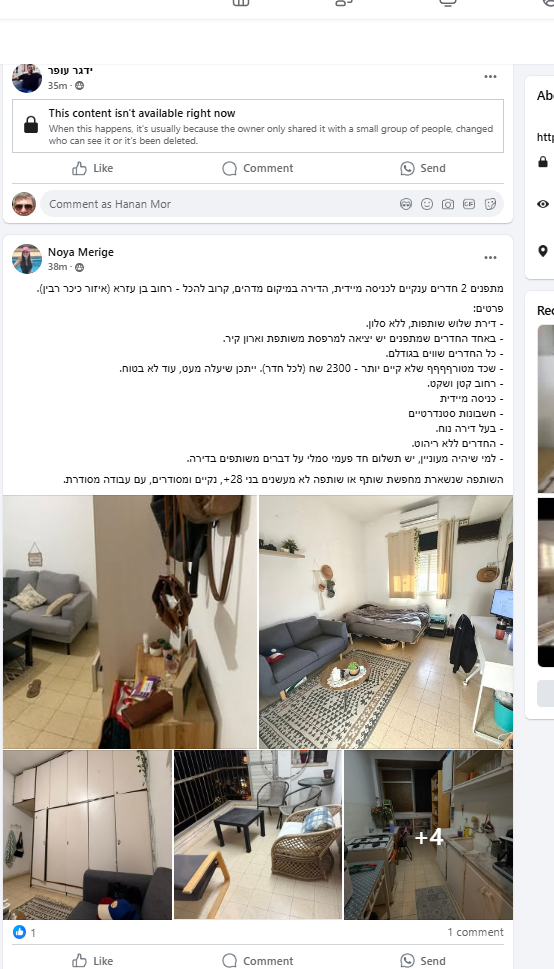Comment on the unavailable content post

[258, 168]
